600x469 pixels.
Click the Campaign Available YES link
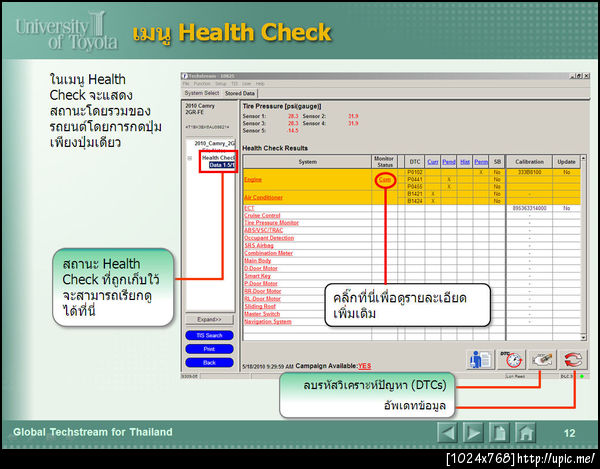[x=364, y=366]
